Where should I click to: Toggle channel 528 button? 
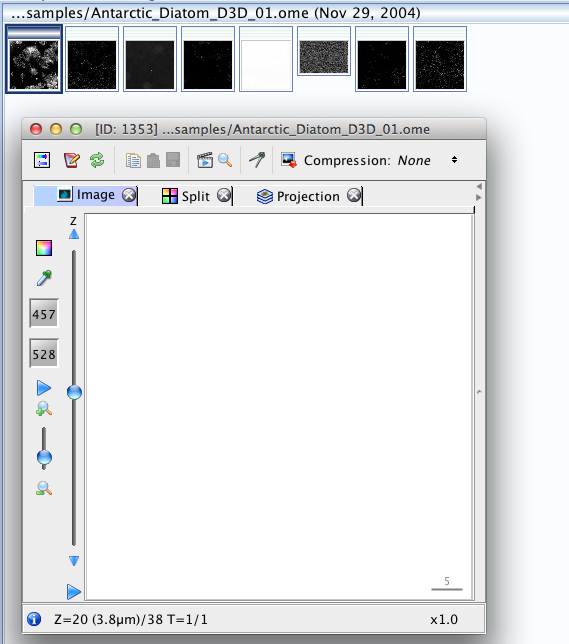click(44, 353)
